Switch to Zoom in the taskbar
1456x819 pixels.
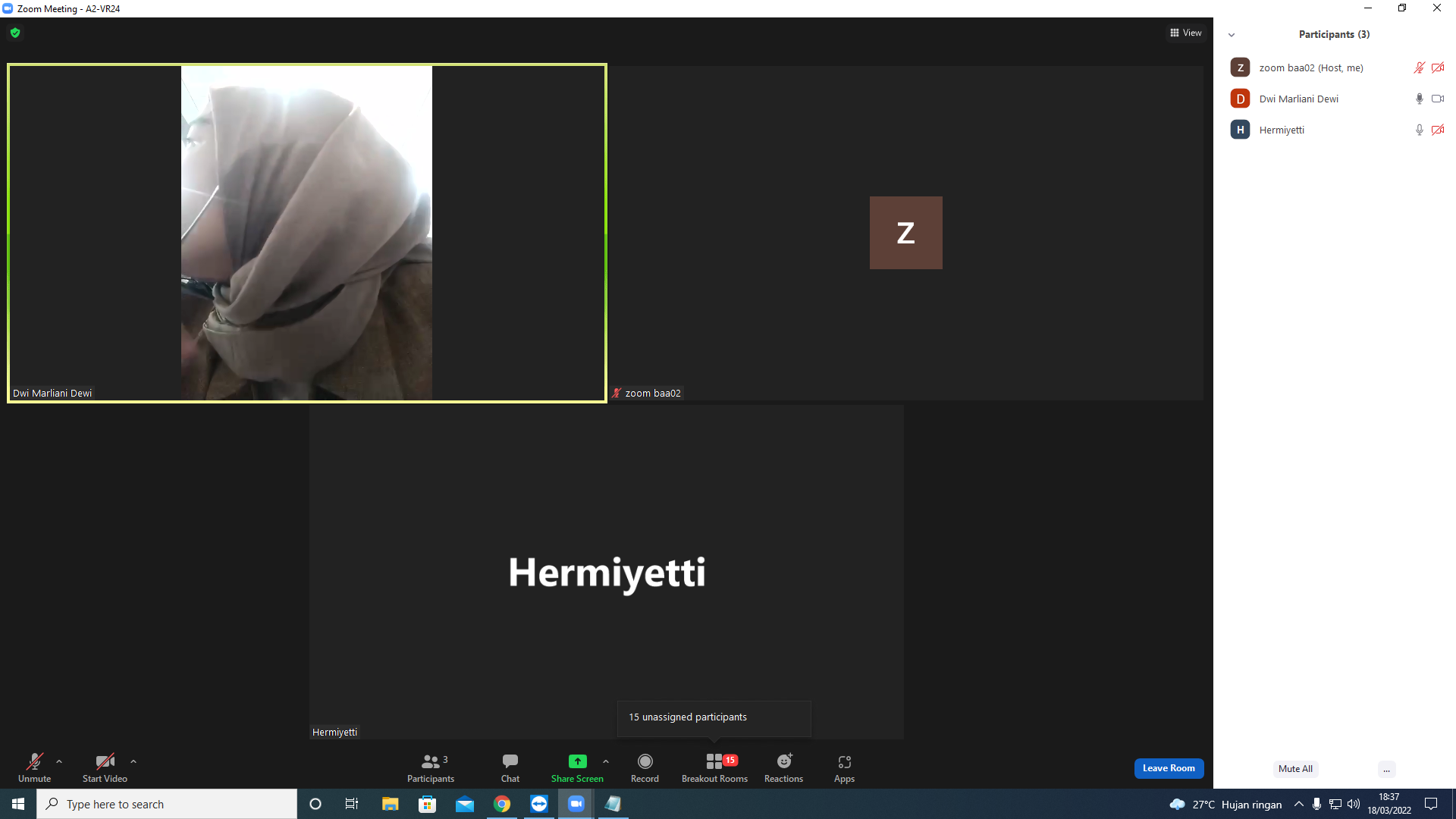click(x=576, y=804)
